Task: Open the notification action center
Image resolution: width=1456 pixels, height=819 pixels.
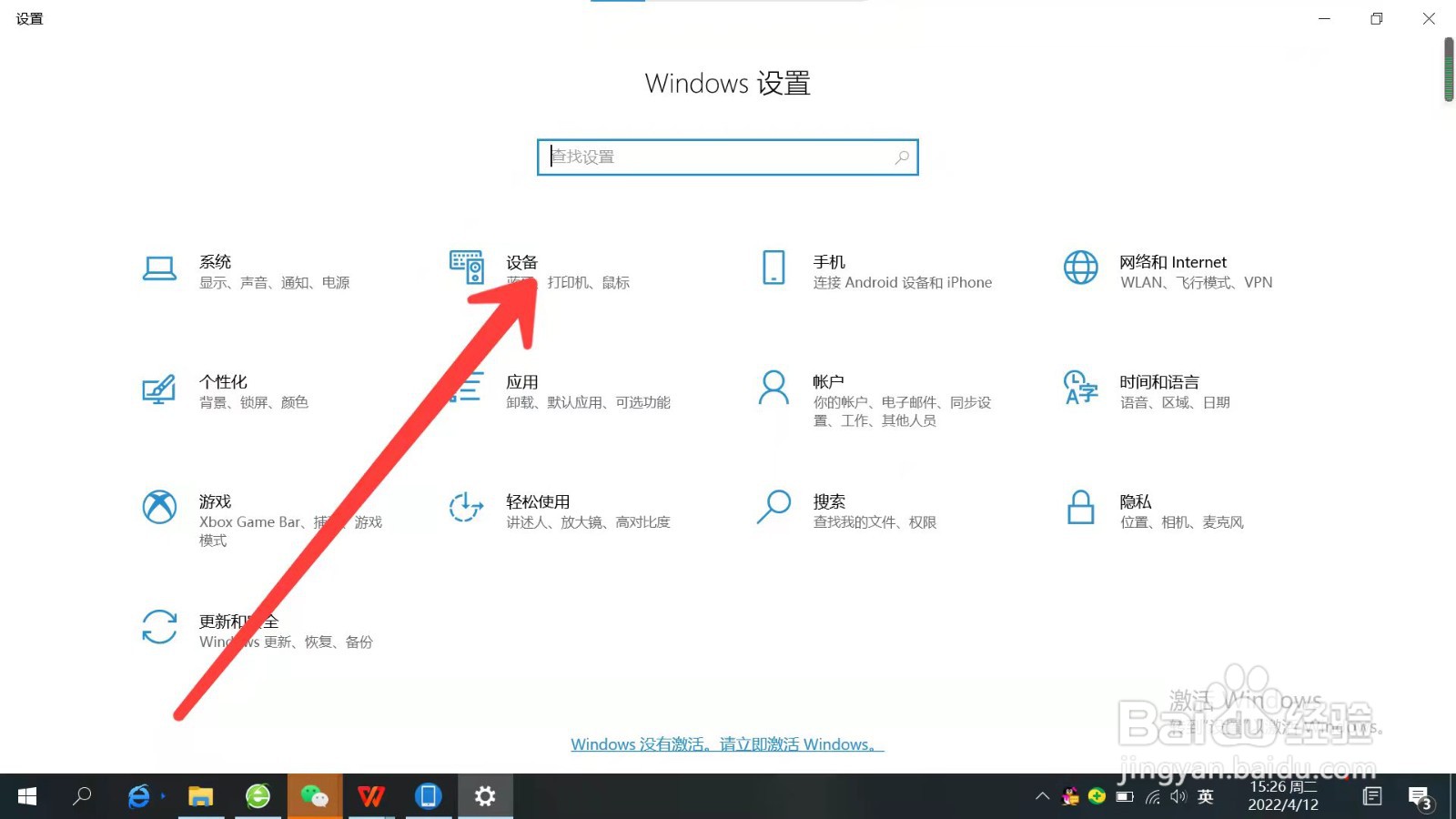Action: (x=1420, y=798)
